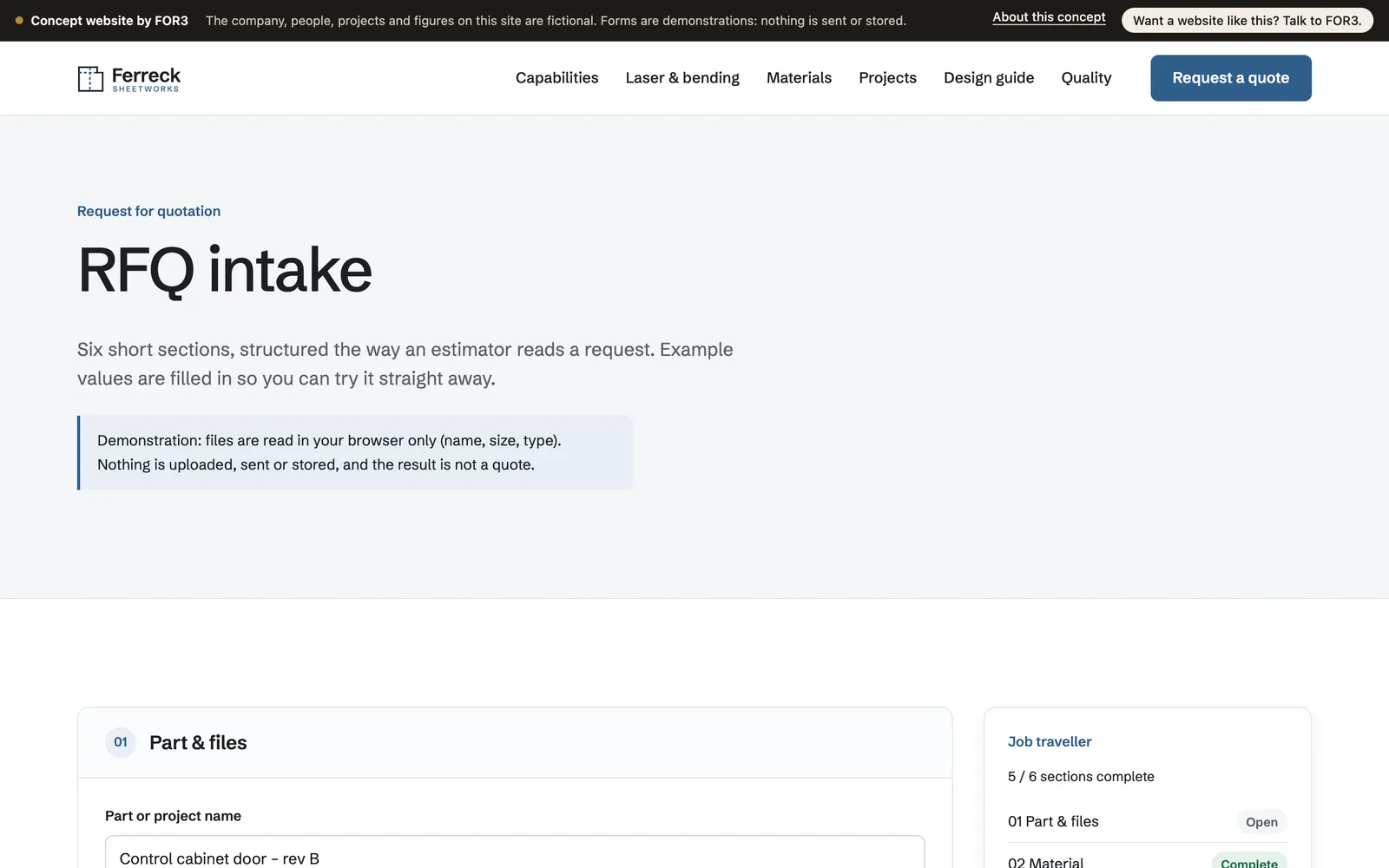Click the Job traveller panel title

(x=1050, y=741)
